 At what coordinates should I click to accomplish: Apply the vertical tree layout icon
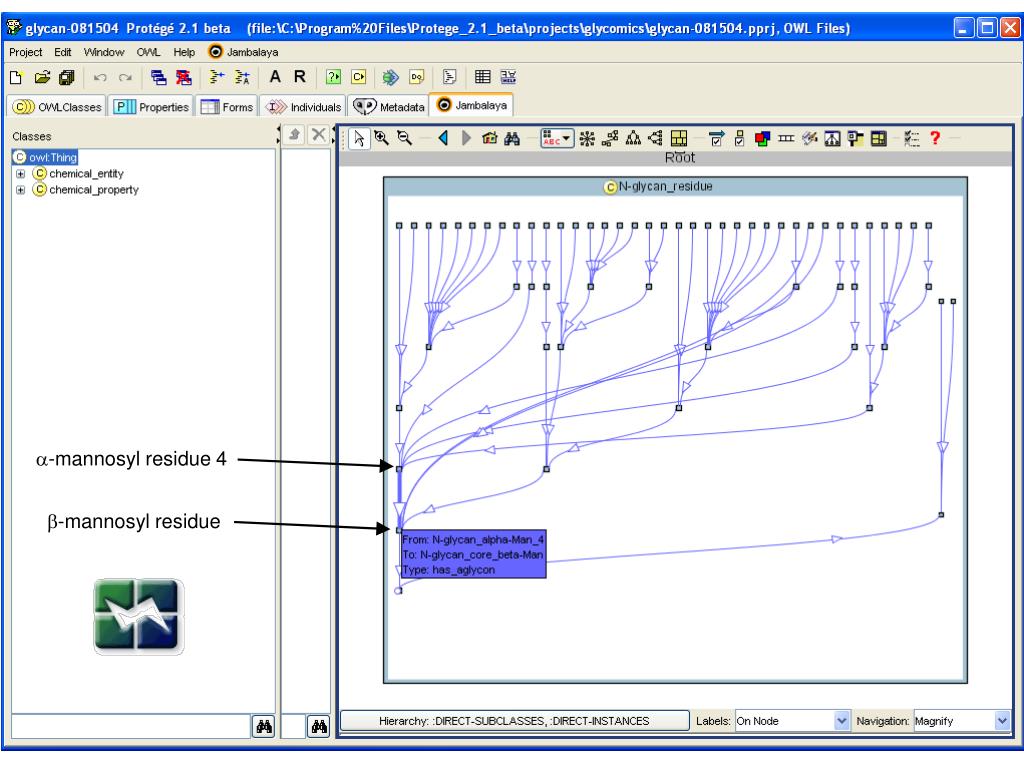pos(633,138)
